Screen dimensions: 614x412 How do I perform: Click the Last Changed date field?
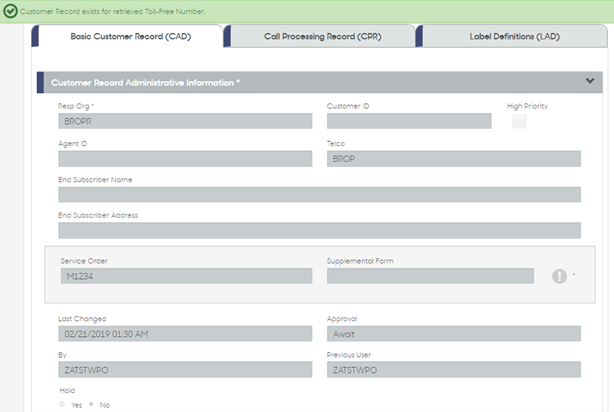(185, 334)
